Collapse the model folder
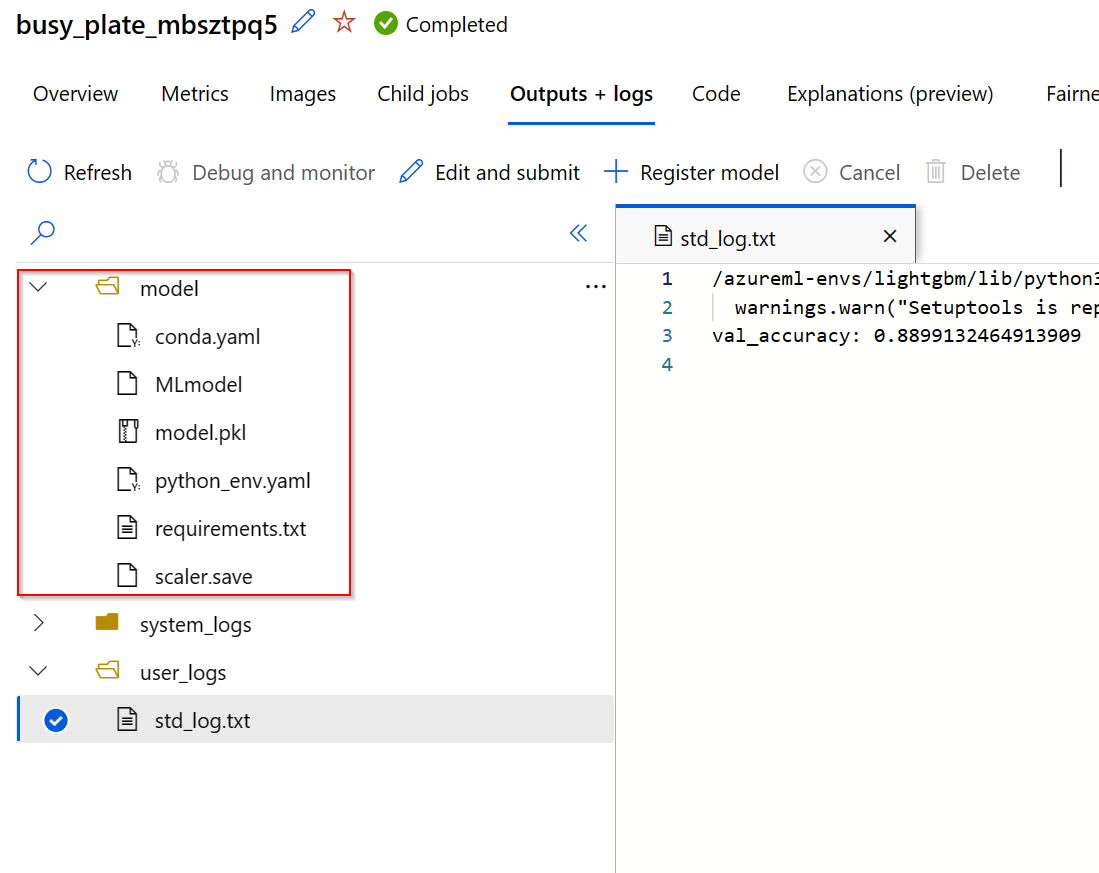The height and width of the screenshot is (873, 1099). point(39,288)
